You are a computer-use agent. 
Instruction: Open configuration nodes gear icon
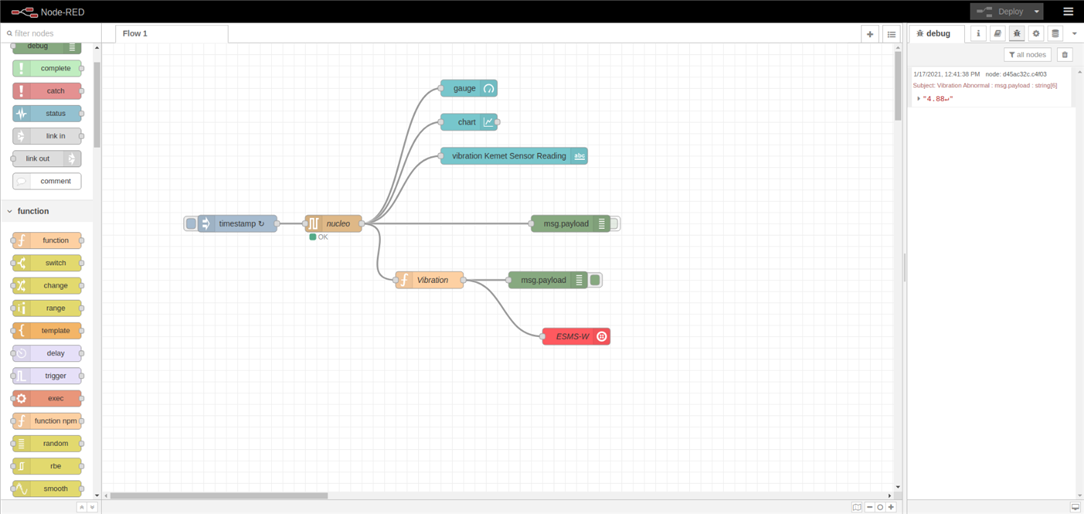1036,33
